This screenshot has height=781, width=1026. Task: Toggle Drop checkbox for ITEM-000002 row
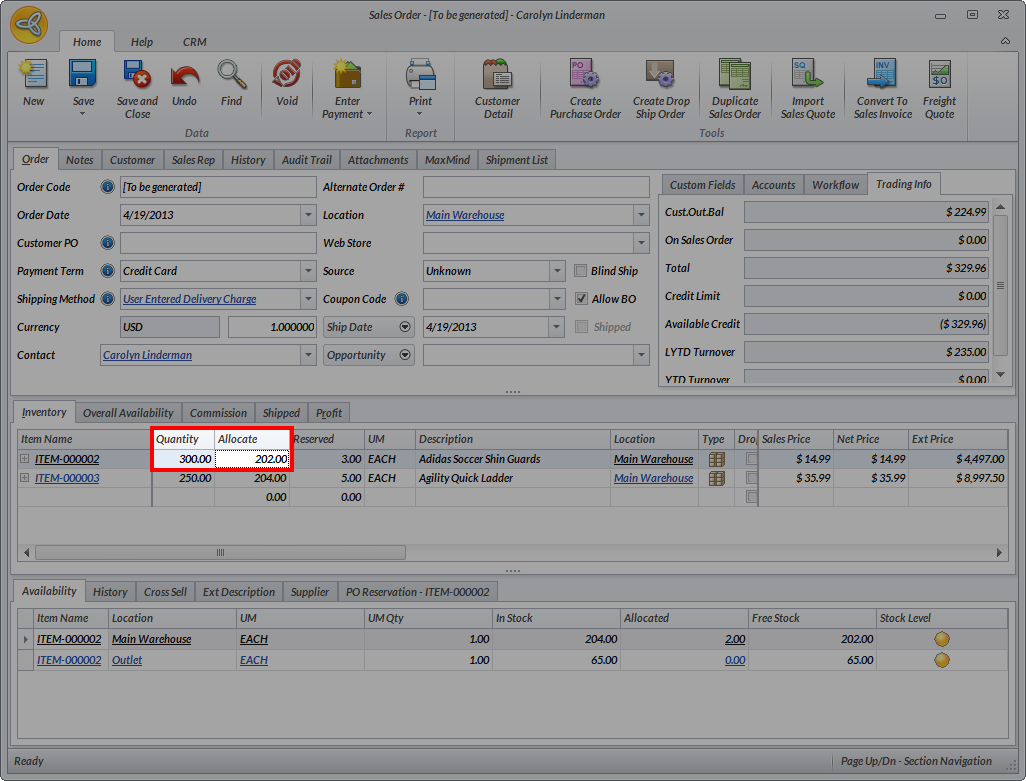pyautogui.click(x=751, y=459)
